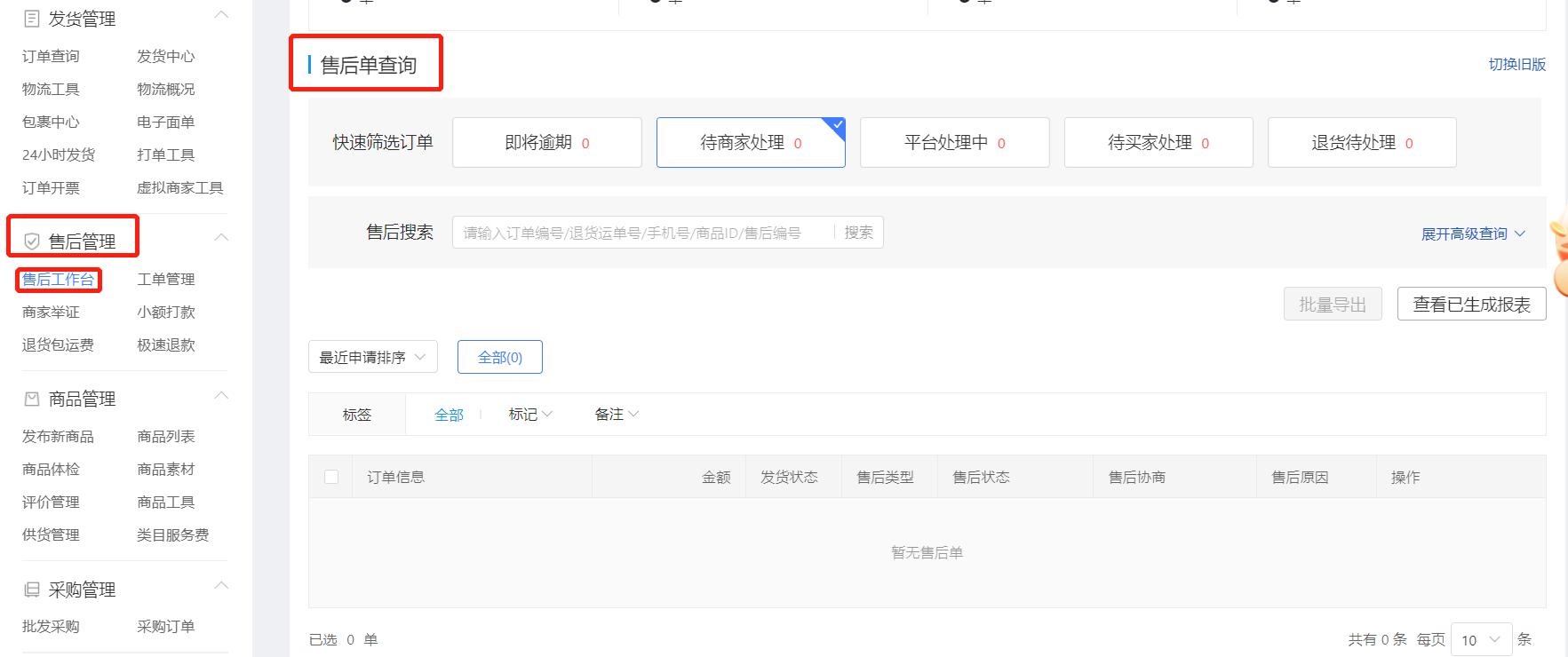Select the 全部(0) tab
1568x657 pixels.
[x=500, y=357]
